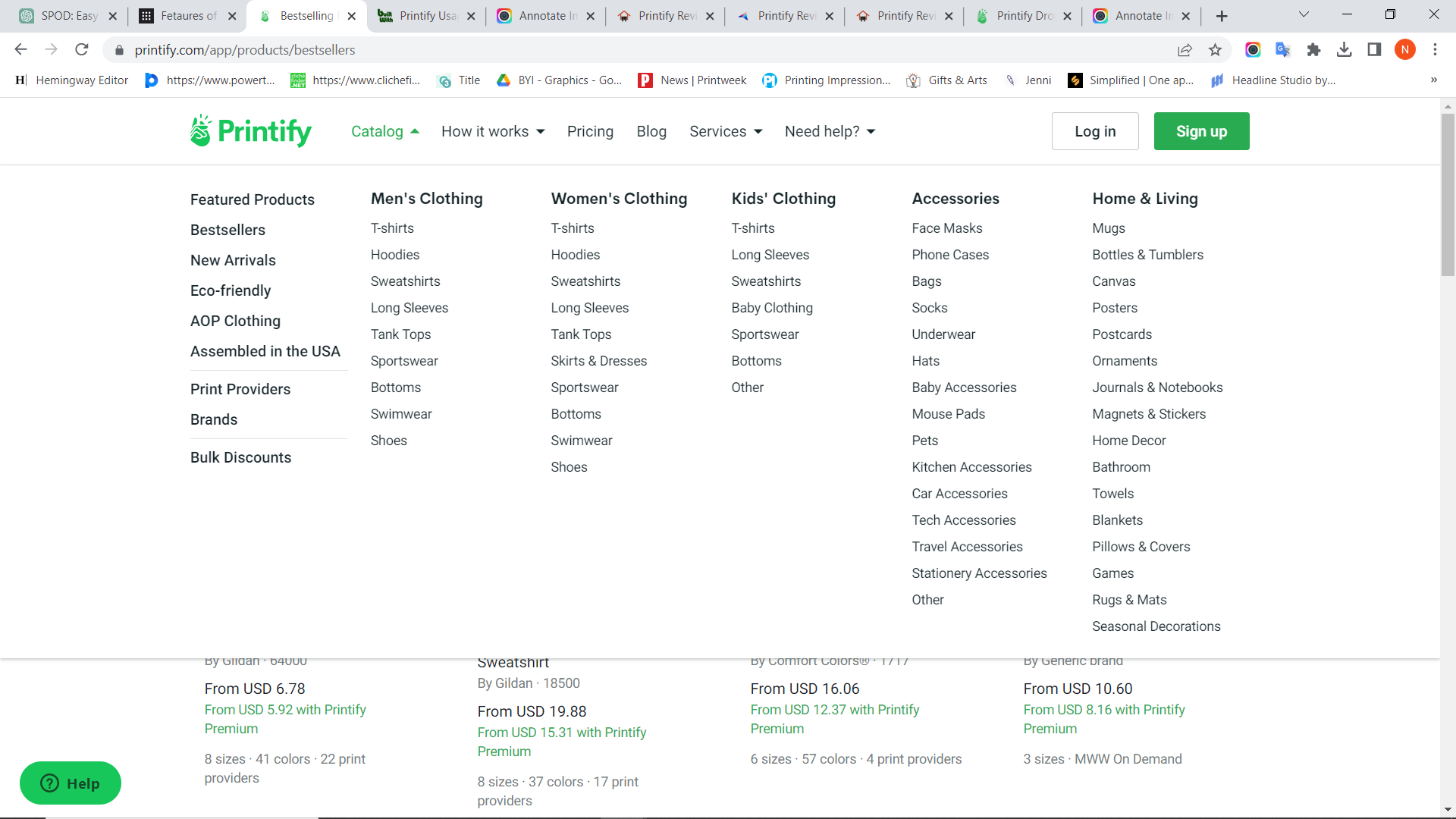Screen dimensions: 1456x819
Task: Click the Printify logo
Action: [x=250, y=131]
